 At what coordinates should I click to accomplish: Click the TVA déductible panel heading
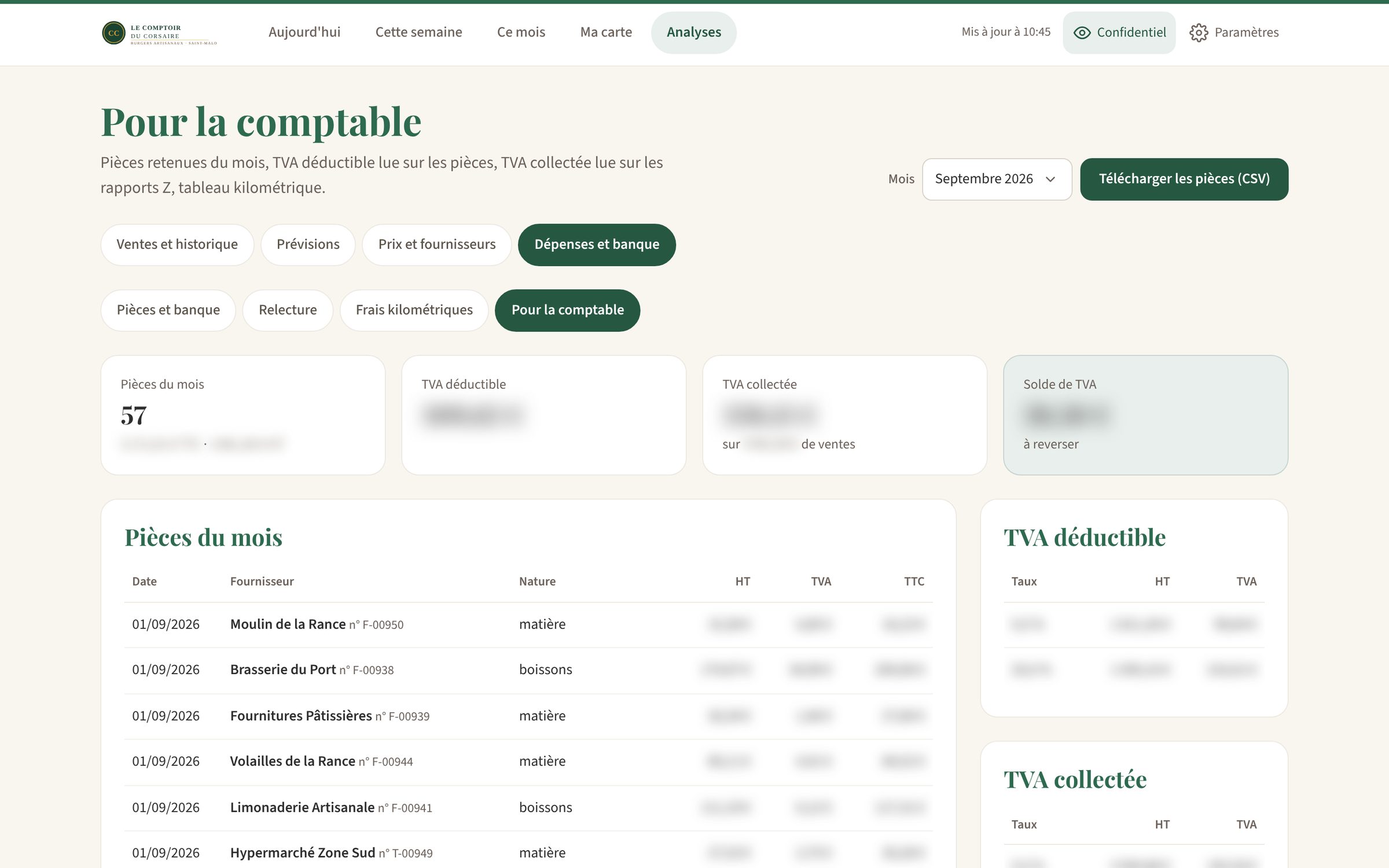coord(1084,538)
